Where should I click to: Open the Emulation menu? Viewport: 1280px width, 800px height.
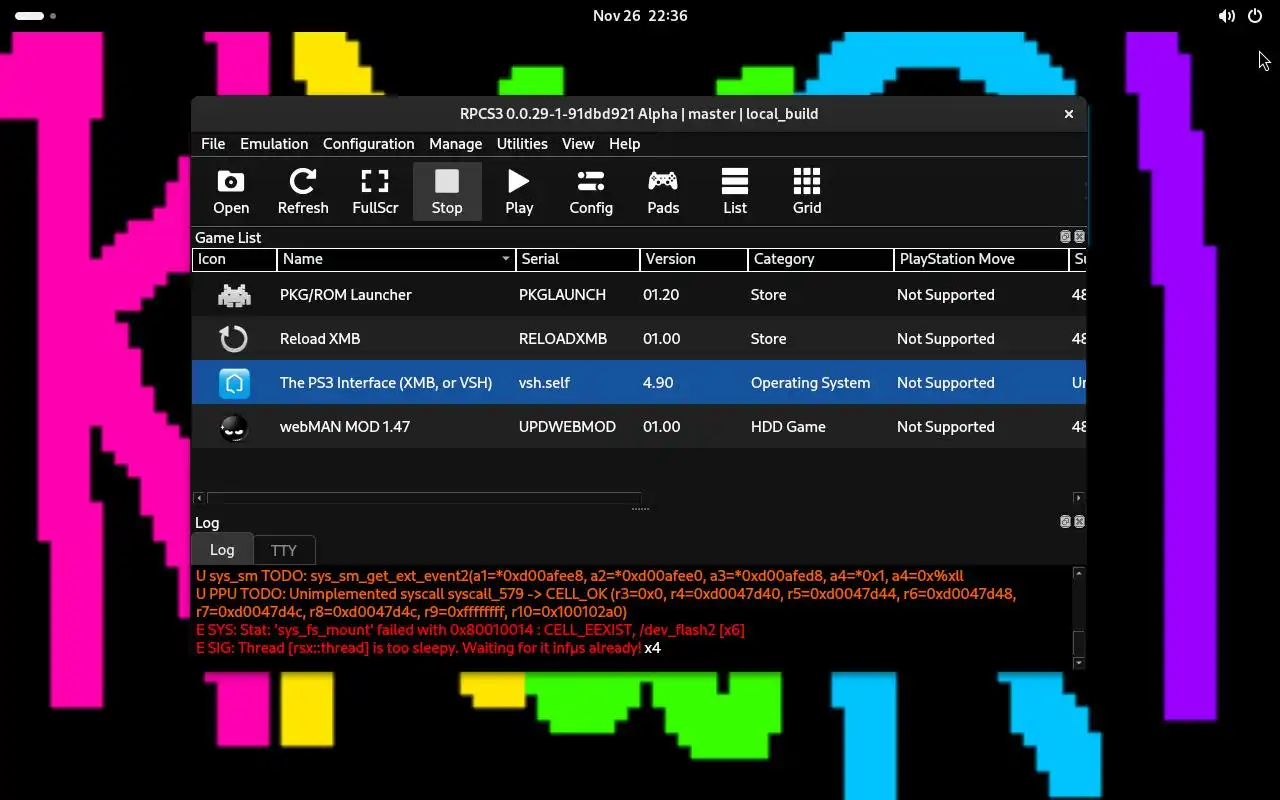point(274,144)
